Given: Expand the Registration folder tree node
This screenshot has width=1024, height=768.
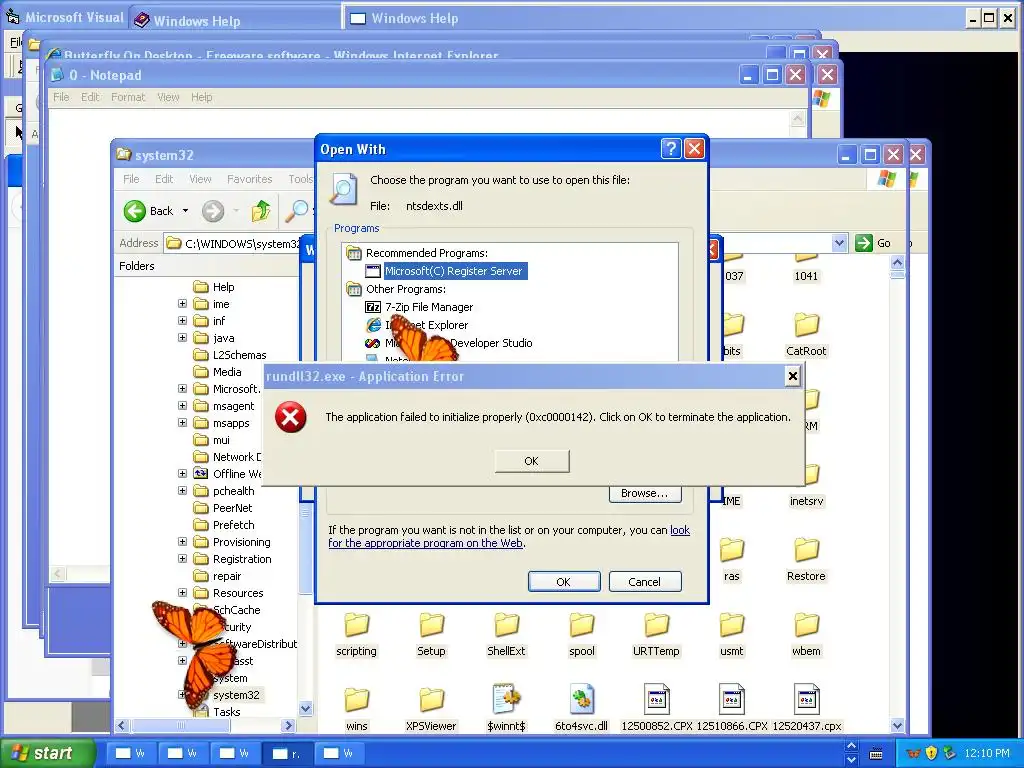Looking at the screenshot, I should (183, 558).
